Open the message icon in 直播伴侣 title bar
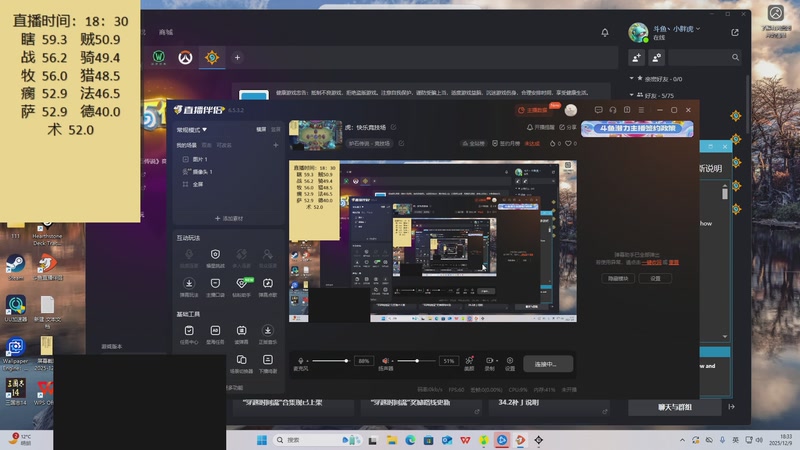This screenshot has height=450, width=800. (x=598, y=110)
